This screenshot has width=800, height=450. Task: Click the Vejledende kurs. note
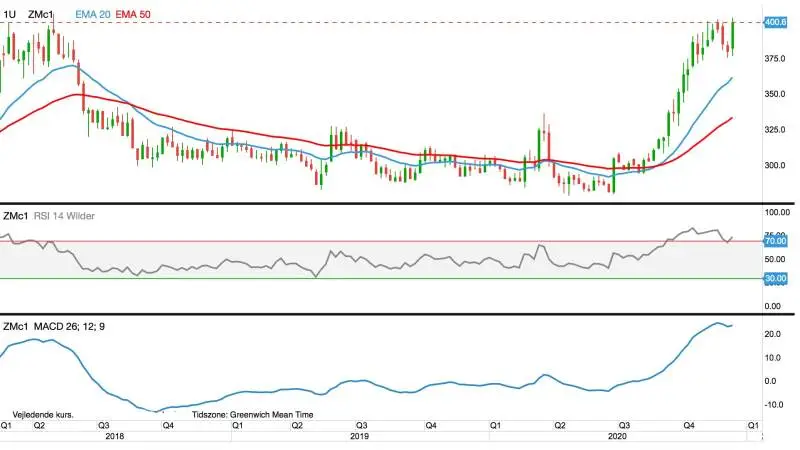43,415
